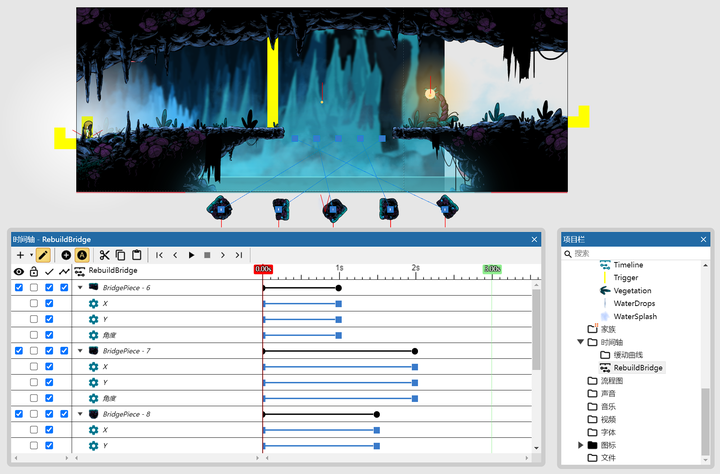
Task: Select BridgePiece - 7 end keyframe at 2s
Action: click(x=415, y=351)
